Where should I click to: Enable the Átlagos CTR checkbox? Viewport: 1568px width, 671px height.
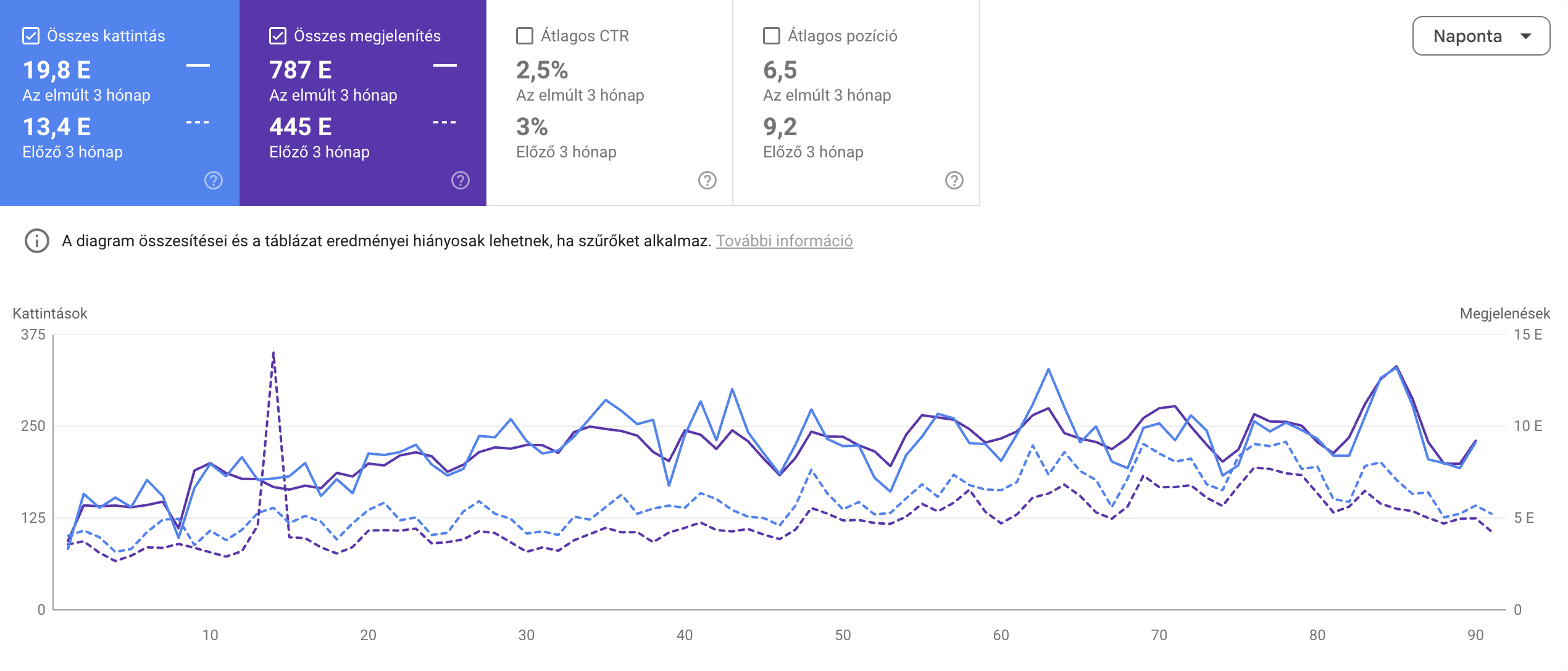click(524, 36)
